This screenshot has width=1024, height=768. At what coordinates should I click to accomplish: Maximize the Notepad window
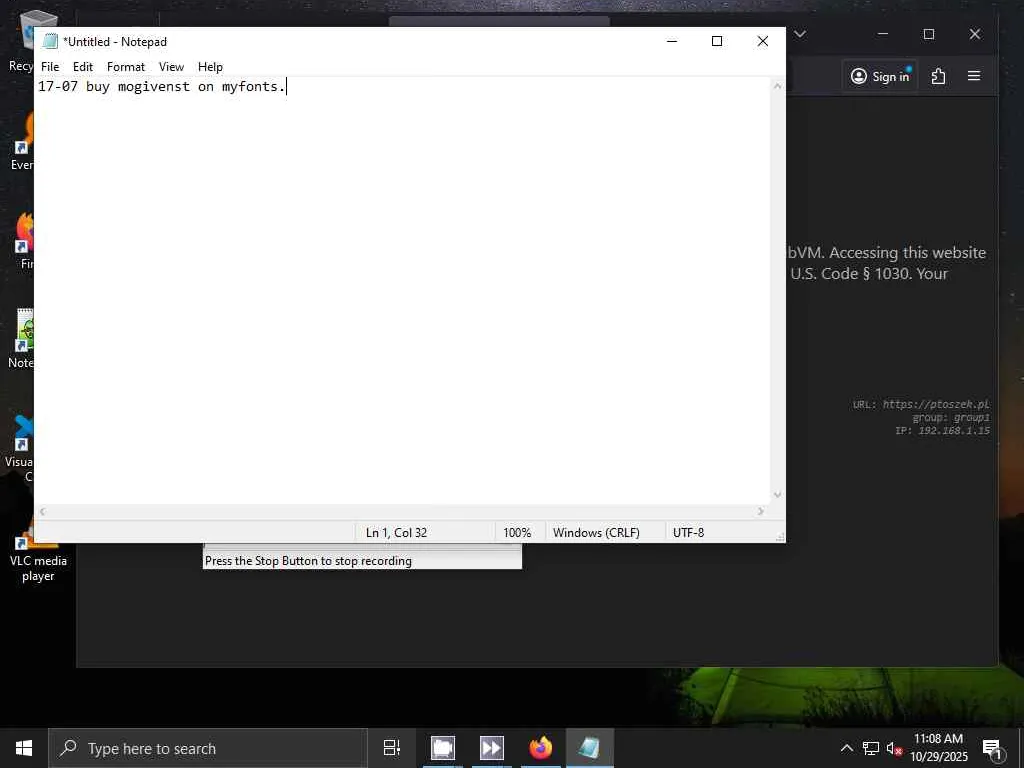click(716, 41)
